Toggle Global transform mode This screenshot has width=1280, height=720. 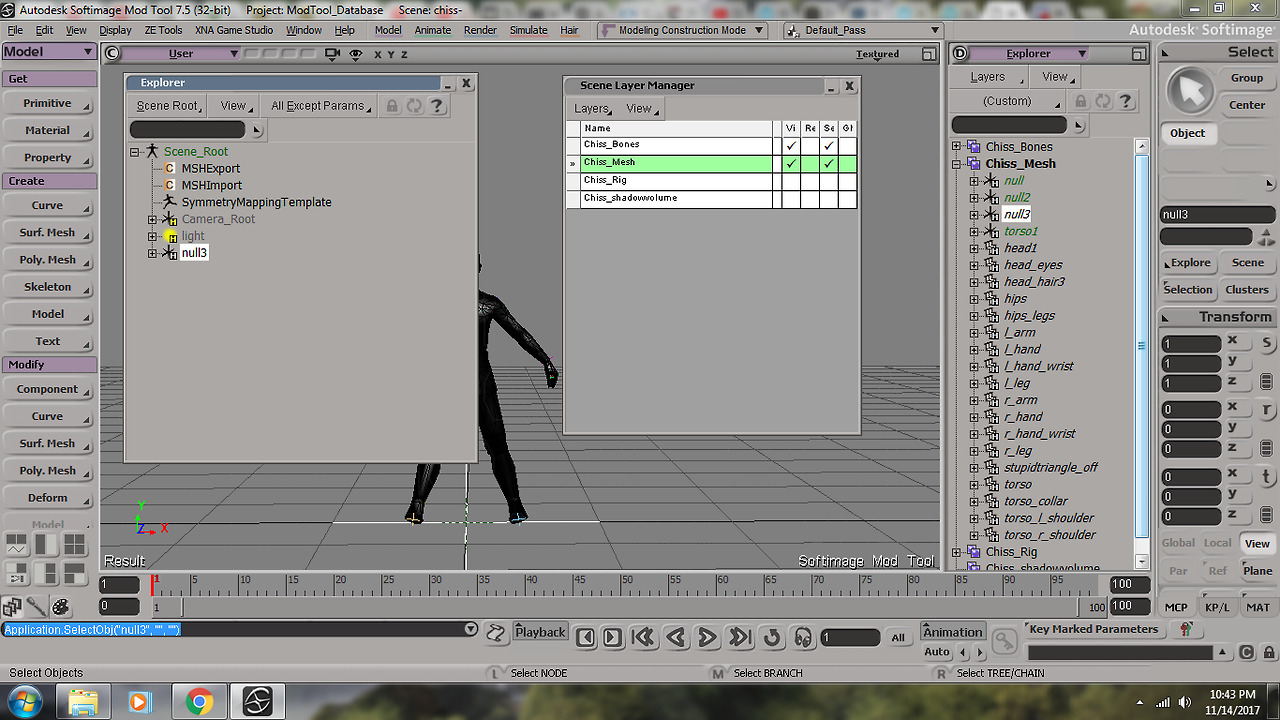pyautogui.click(x=1178, y=543)
